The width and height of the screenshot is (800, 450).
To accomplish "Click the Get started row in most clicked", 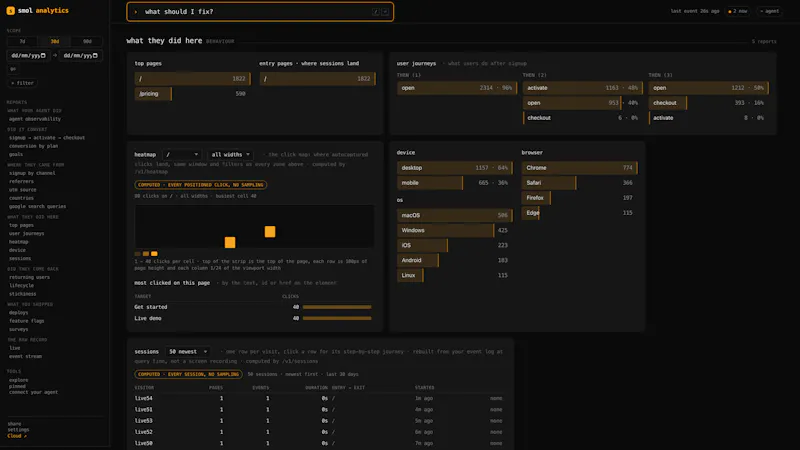I will click(x=253, y=307).
